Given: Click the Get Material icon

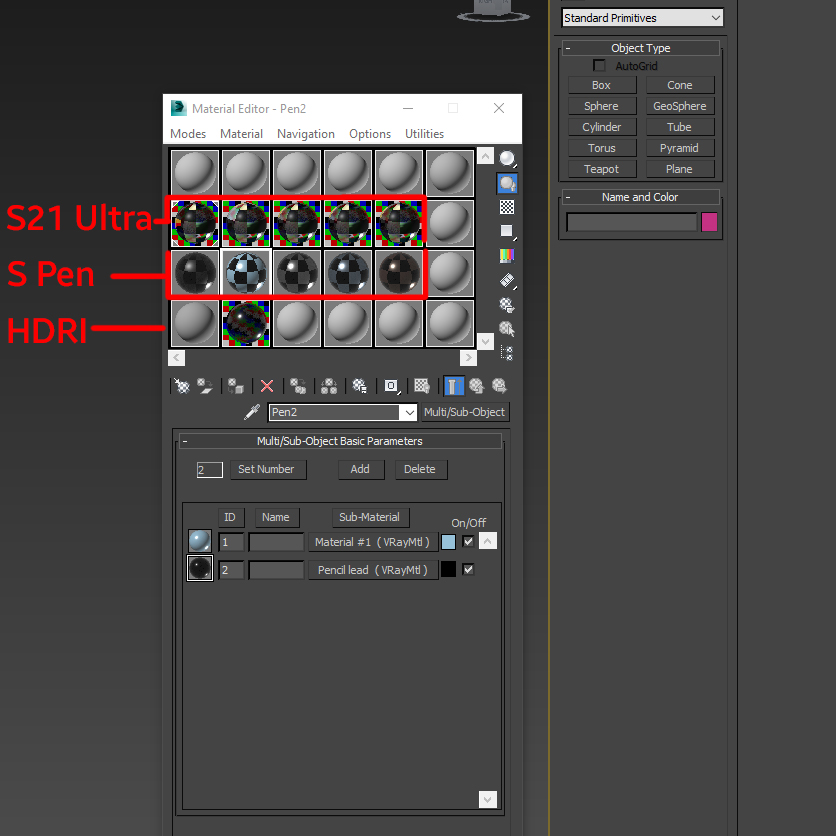Looking at the screenshot, I should 182,386.
